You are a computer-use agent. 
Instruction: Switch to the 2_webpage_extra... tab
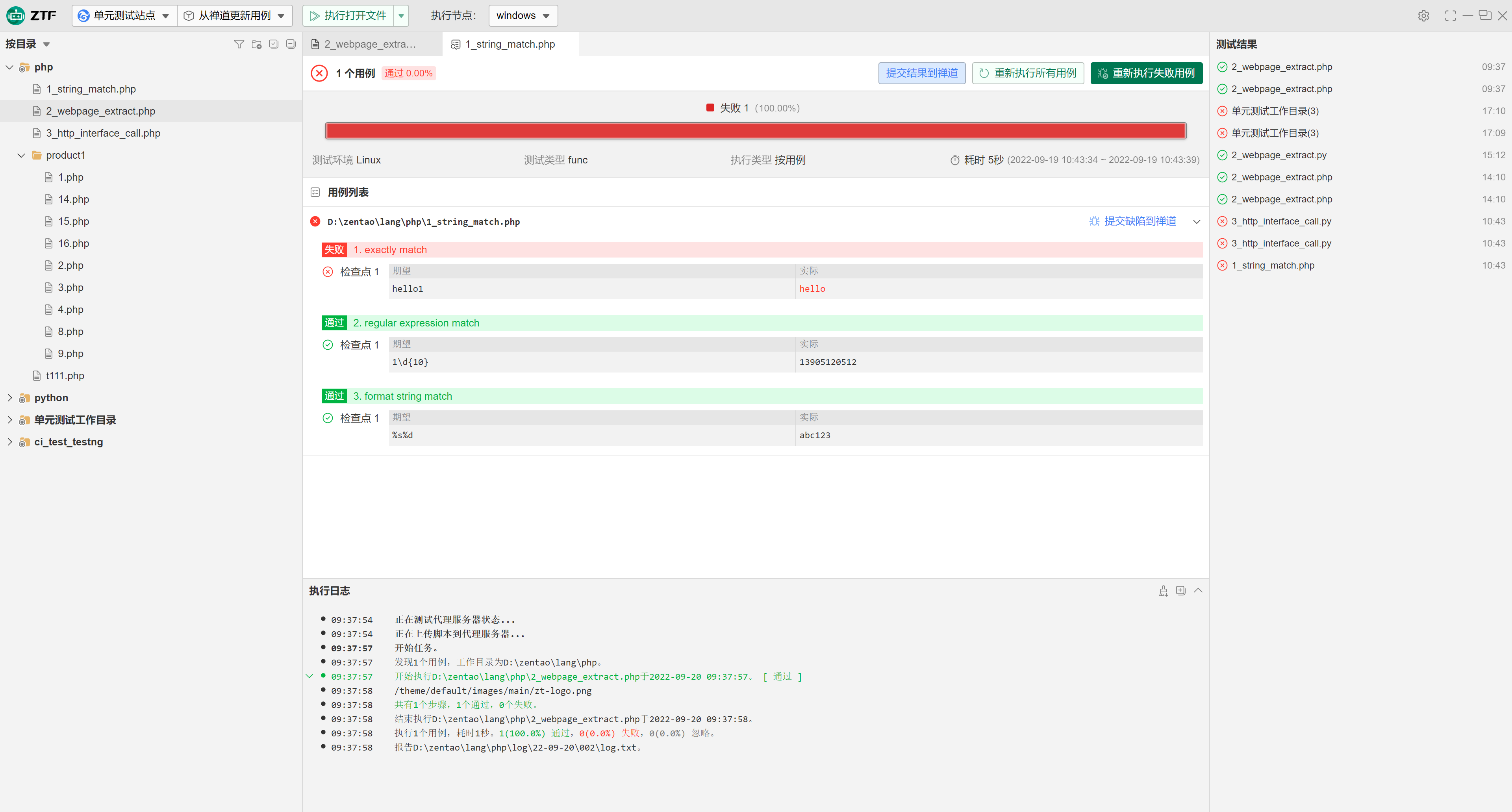point(370,44)
